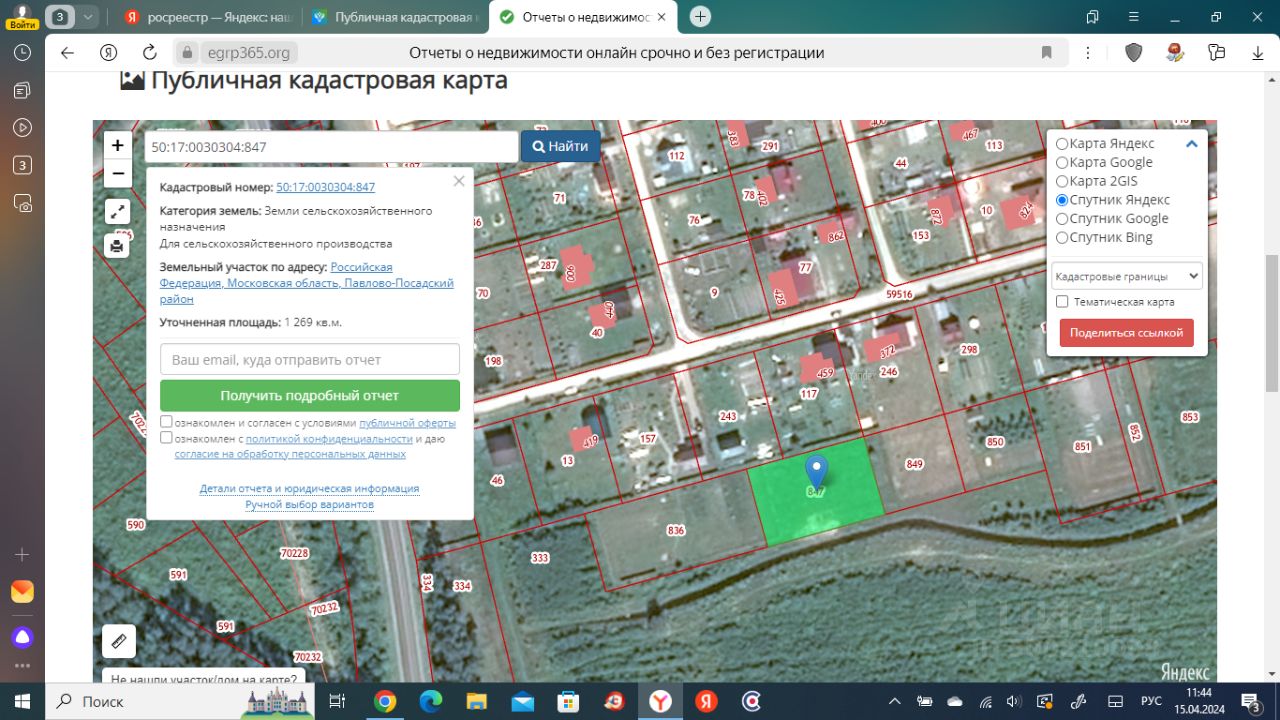Viewport: 1280px width, 720px height.
Task: Print the cadastral map
Action: (118, 246)
